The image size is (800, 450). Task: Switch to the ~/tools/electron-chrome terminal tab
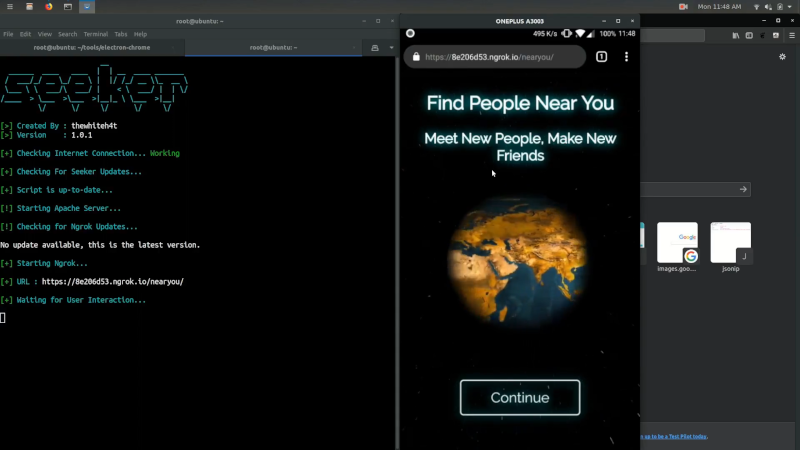(92, 47)
